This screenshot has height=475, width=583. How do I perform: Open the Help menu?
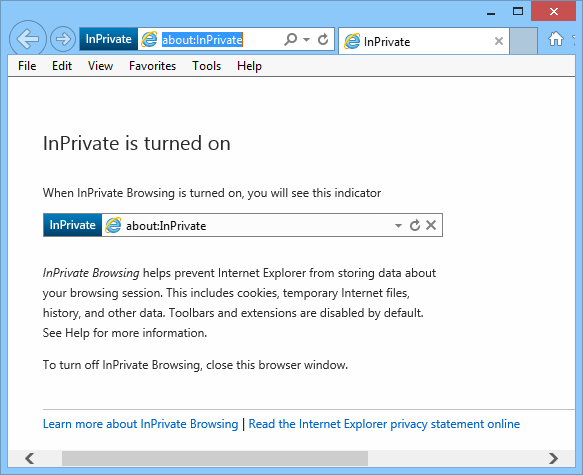tap(249, 66)
